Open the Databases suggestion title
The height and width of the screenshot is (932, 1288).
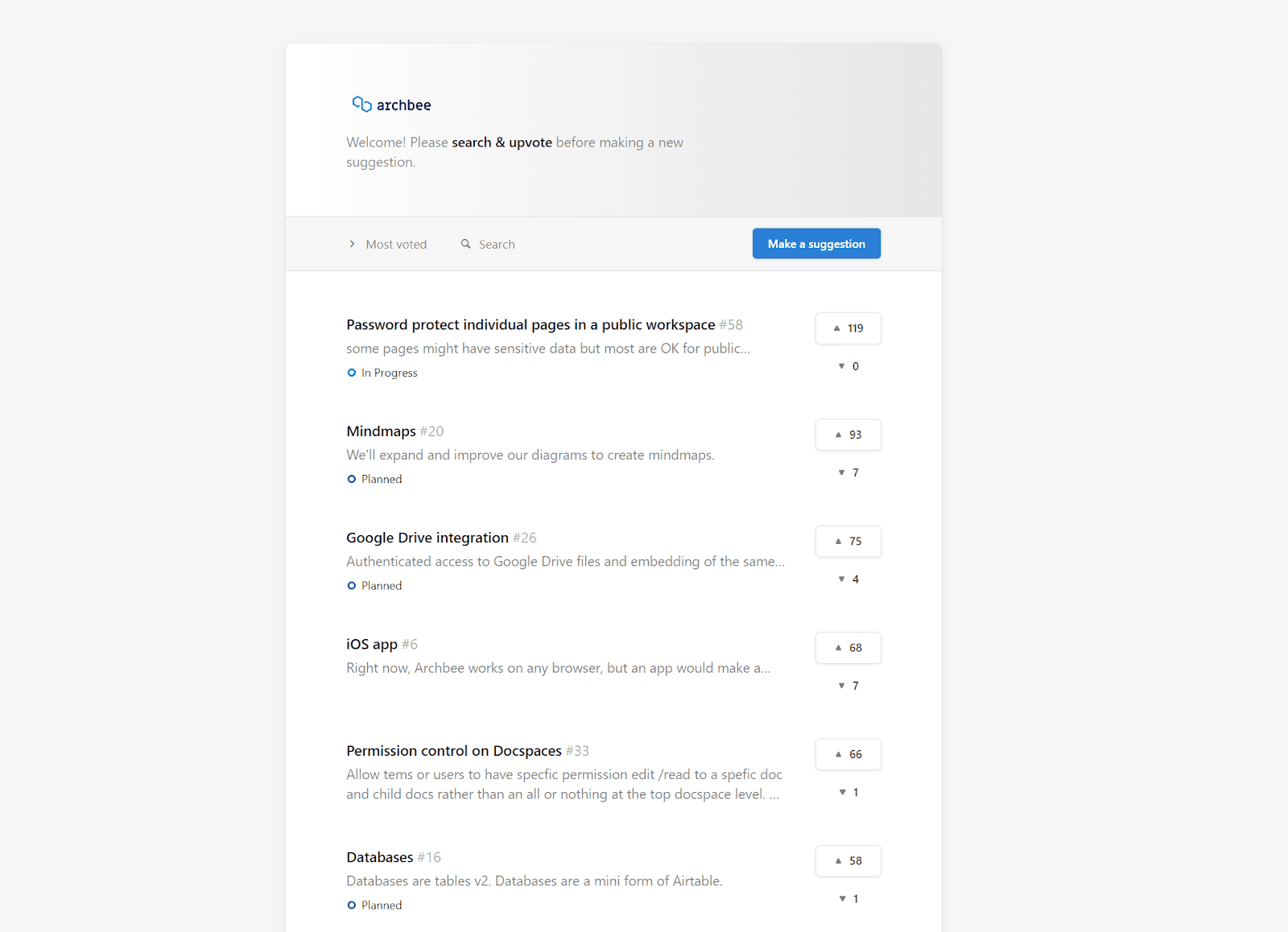coord(379,857)
